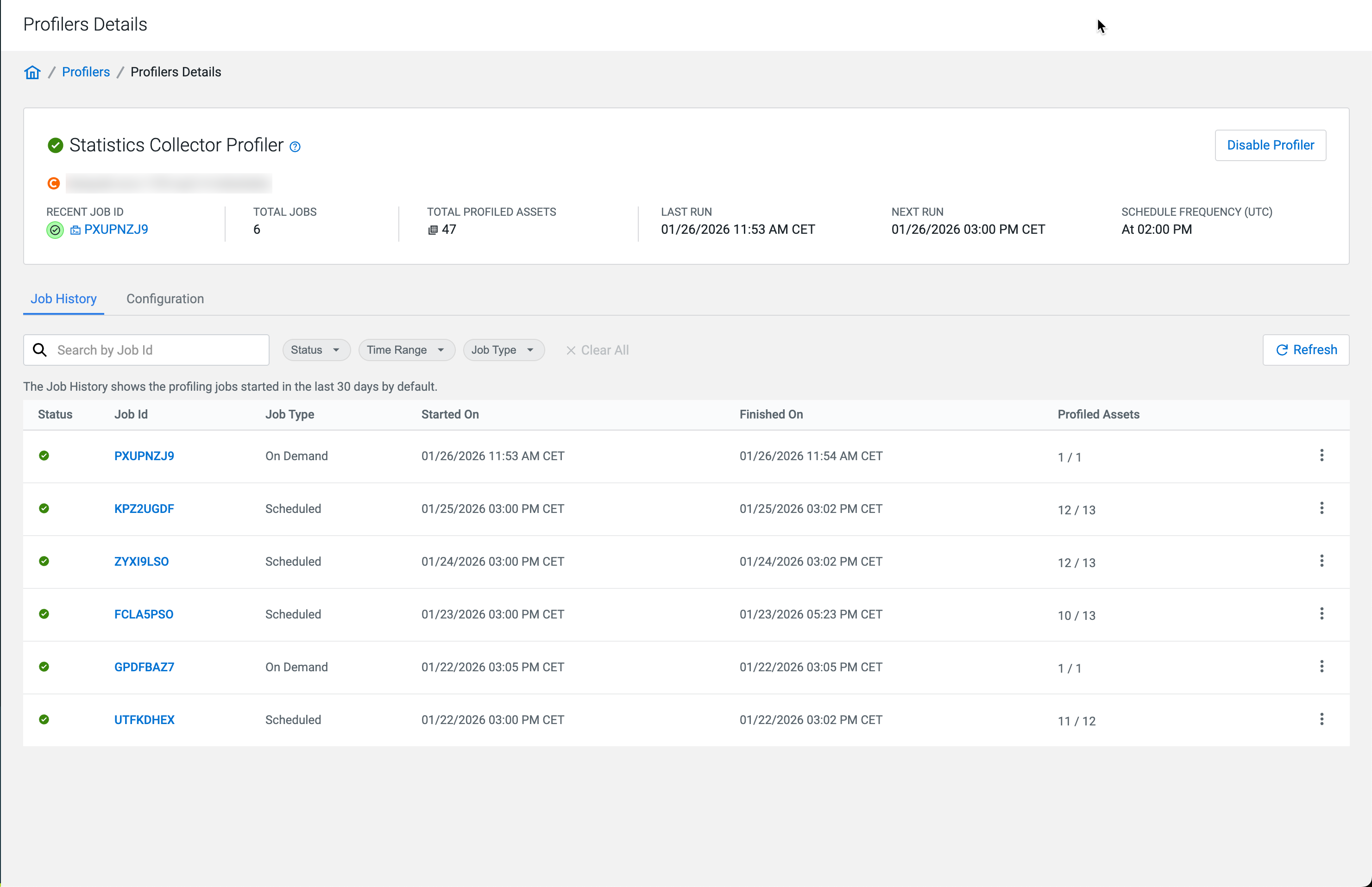
Task: Expand the Job Type filter dropdown
Action: click(x=503, y=350)
